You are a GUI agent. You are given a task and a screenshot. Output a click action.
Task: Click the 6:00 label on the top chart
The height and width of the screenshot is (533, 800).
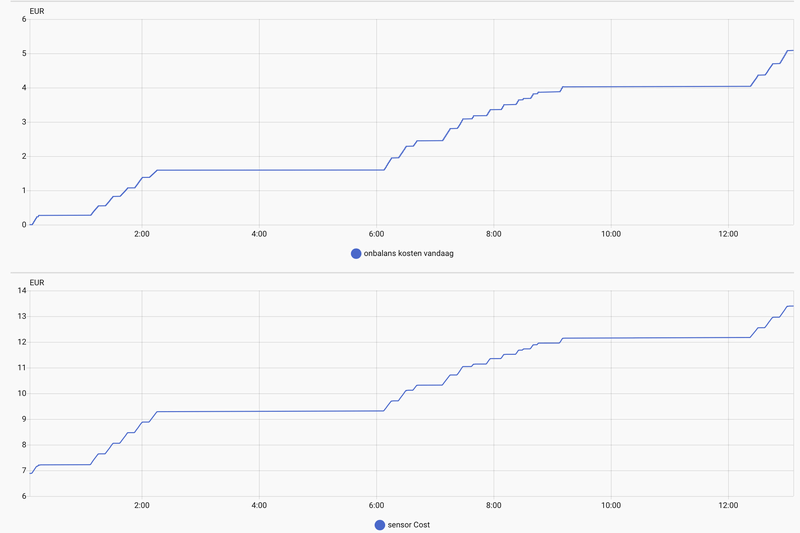click(x=377, y=234)
